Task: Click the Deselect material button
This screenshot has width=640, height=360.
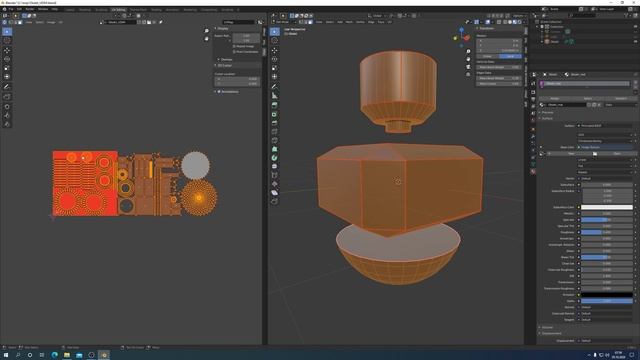Action: [x=621, y=98]
